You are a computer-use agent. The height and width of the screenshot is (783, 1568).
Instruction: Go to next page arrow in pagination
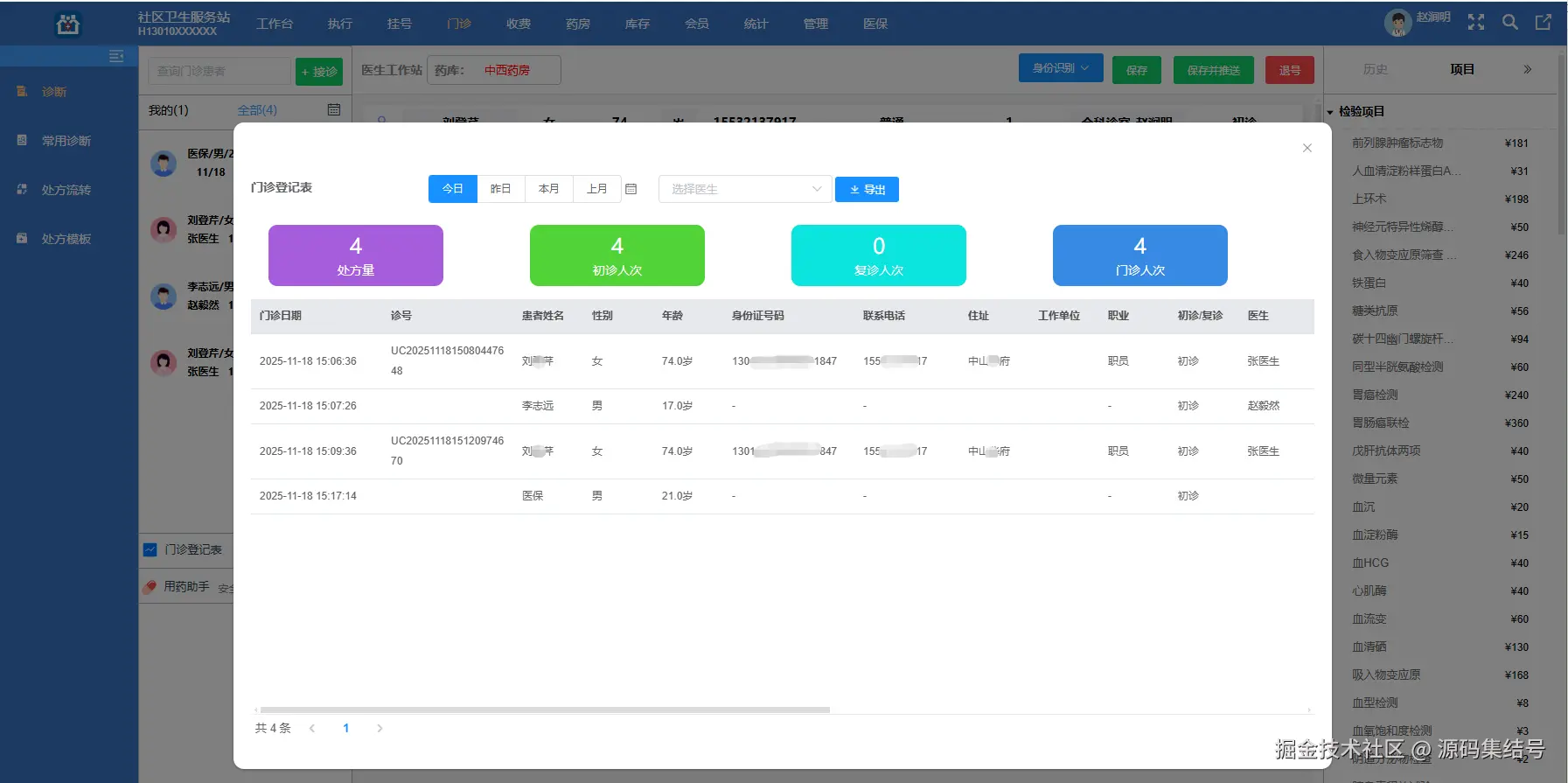(x=380, y=728)
